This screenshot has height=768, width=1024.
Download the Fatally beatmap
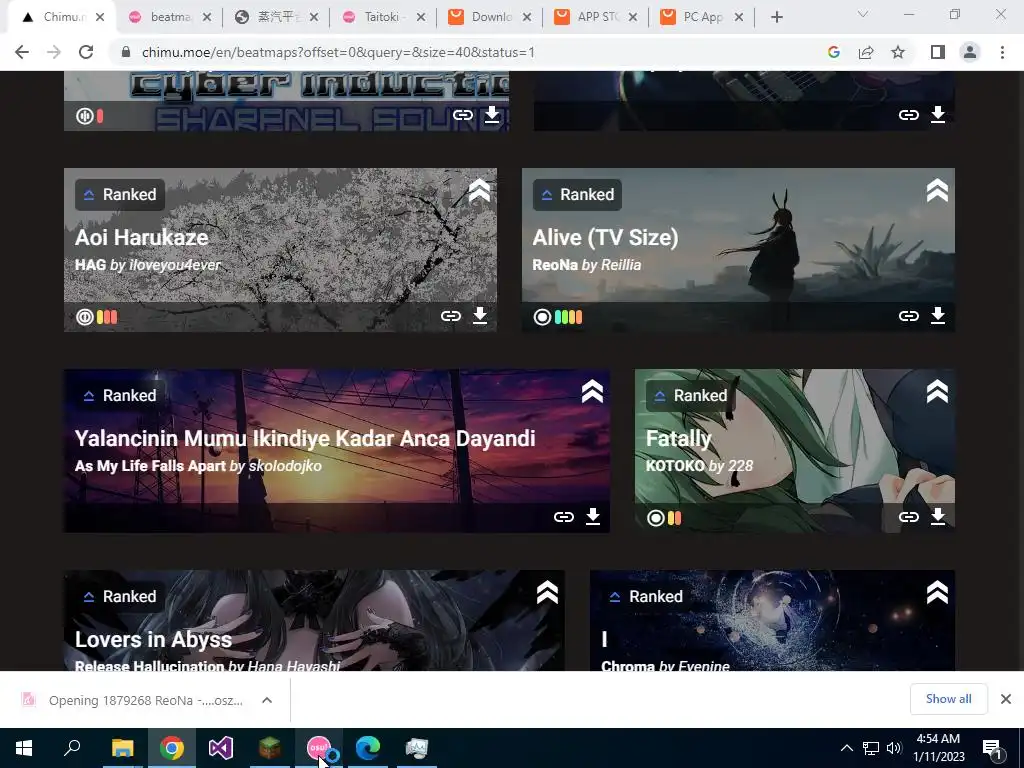(x=938, y=517)
